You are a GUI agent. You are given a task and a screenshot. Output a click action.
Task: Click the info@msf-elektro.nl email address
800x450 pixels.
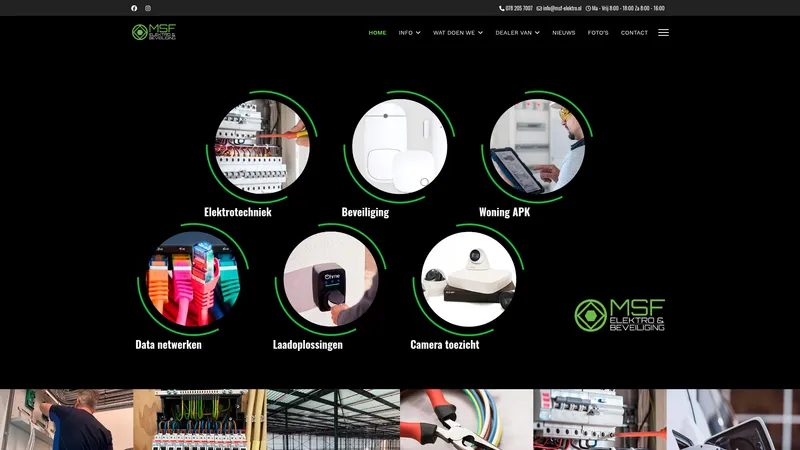click(x=562, y=8)
